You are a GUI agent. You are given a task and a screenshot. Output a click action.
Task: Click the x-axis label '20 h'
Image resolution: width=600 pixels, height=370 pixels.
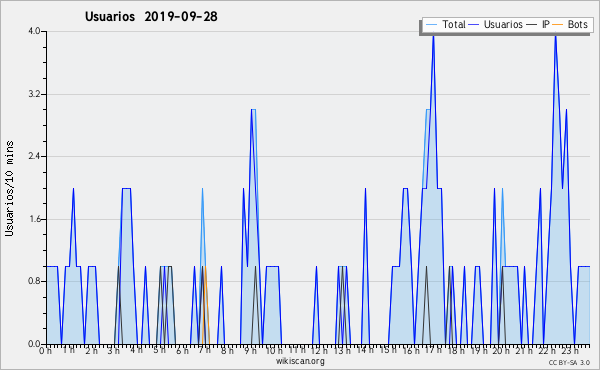tap(501, 350)
